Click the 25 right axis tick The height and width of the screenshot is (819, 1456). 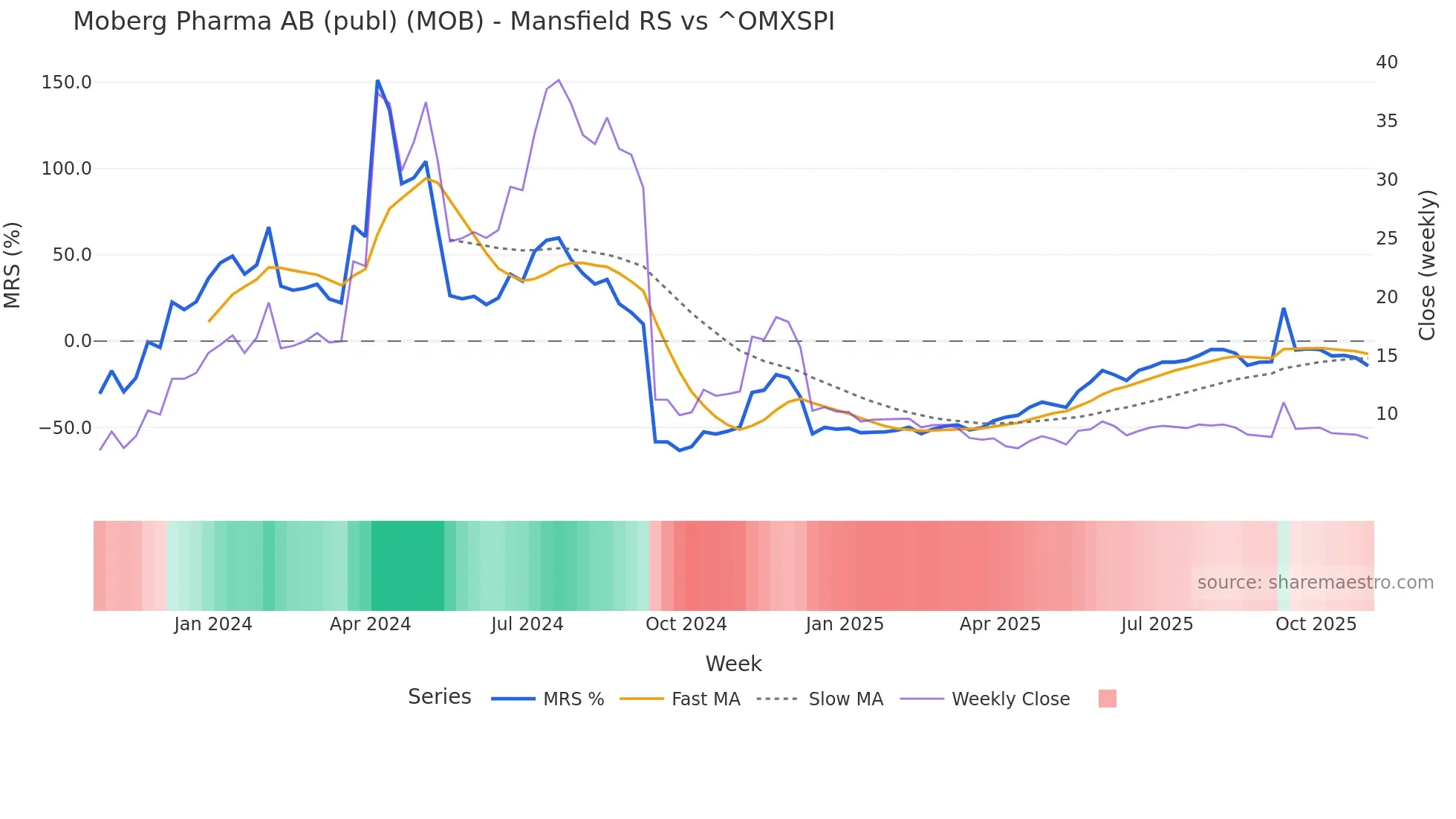1387,239
